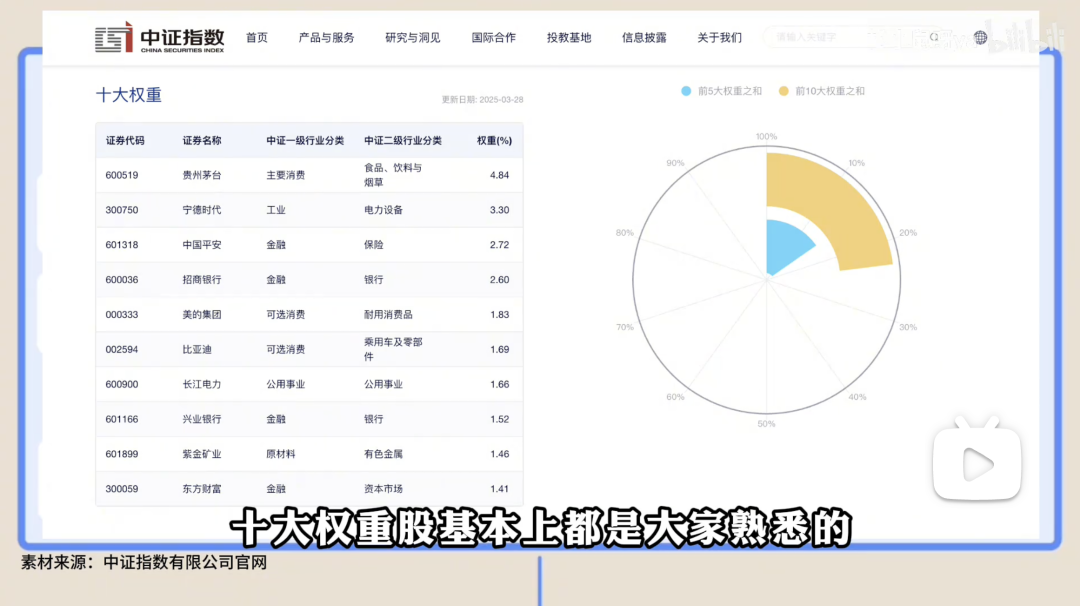The height and width of the screenshot is (606, 1080).
Task: Select the 兴业银行 name cell
Action: [x=202, y=419]
